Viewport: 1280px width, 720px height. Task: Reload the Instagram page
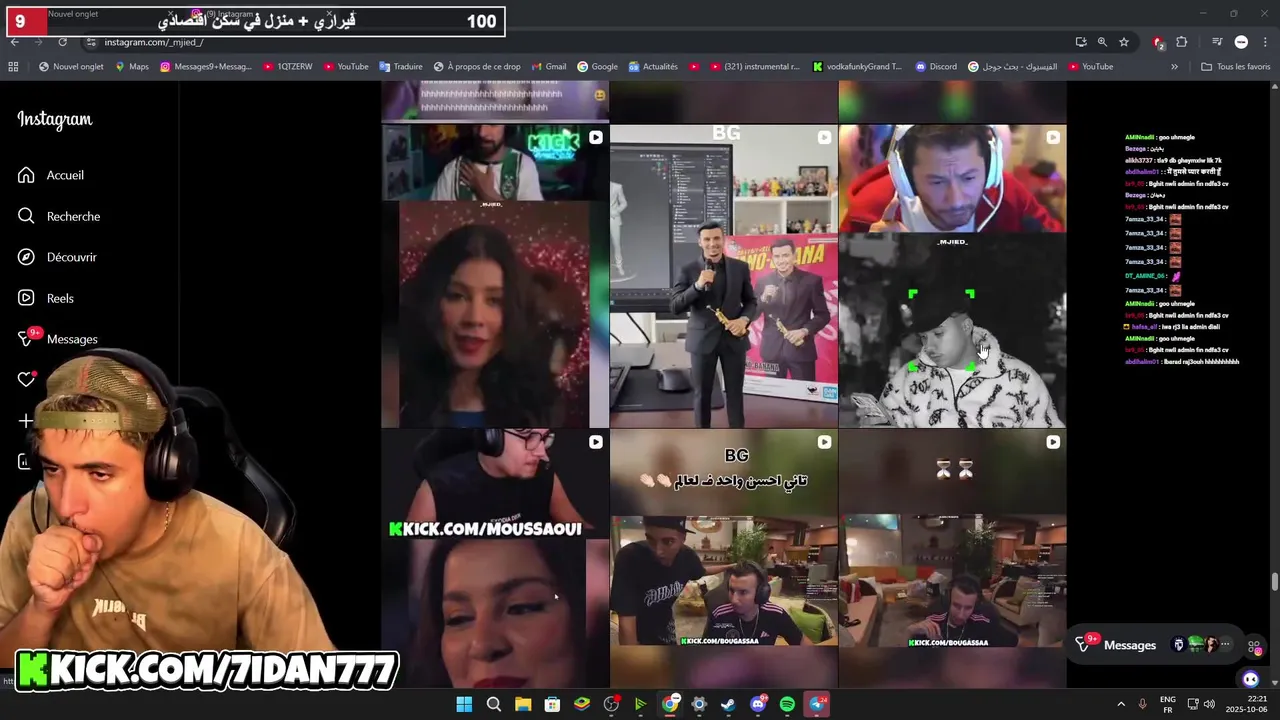[62, 42]
